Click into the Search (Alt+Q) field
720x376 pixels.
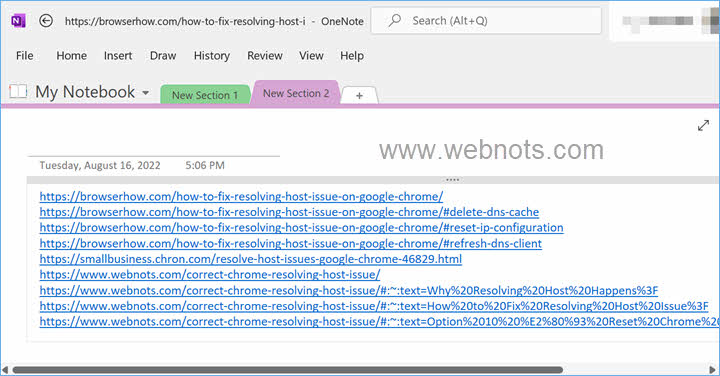tap(486, 21)
